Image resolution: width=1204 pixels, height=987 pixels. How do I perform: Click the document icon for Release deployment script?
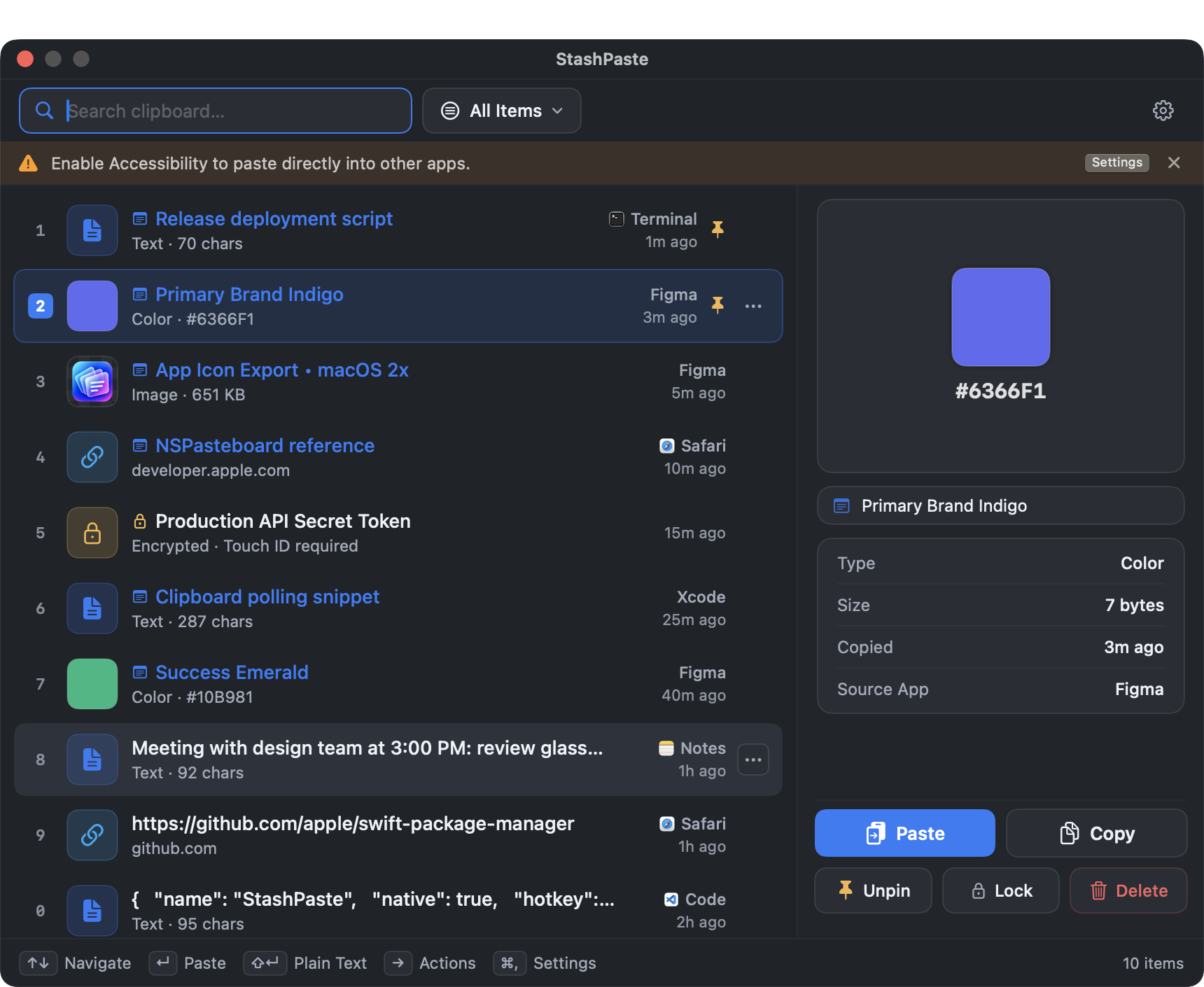coord(92,230)
